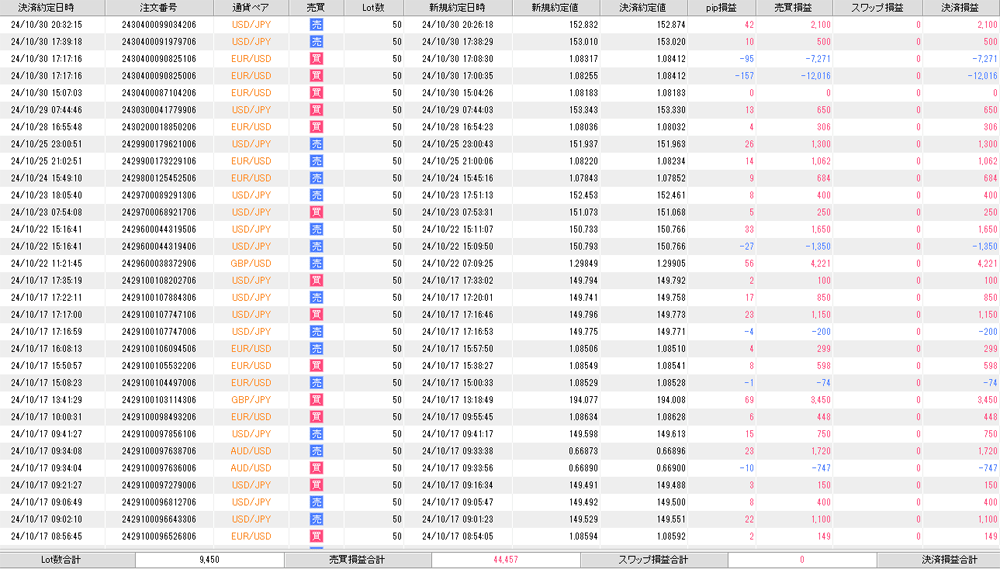
Task: Click the 24/10/22 07:09:25 entry time cell
Action: pos(457,263)
